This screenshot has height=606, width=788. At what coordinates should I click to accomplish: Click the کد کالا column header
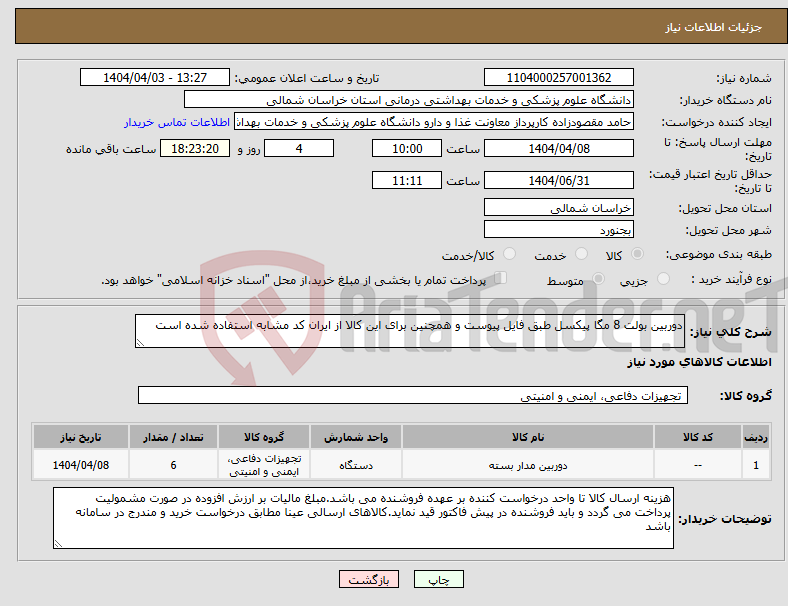[x=698, y=437]
